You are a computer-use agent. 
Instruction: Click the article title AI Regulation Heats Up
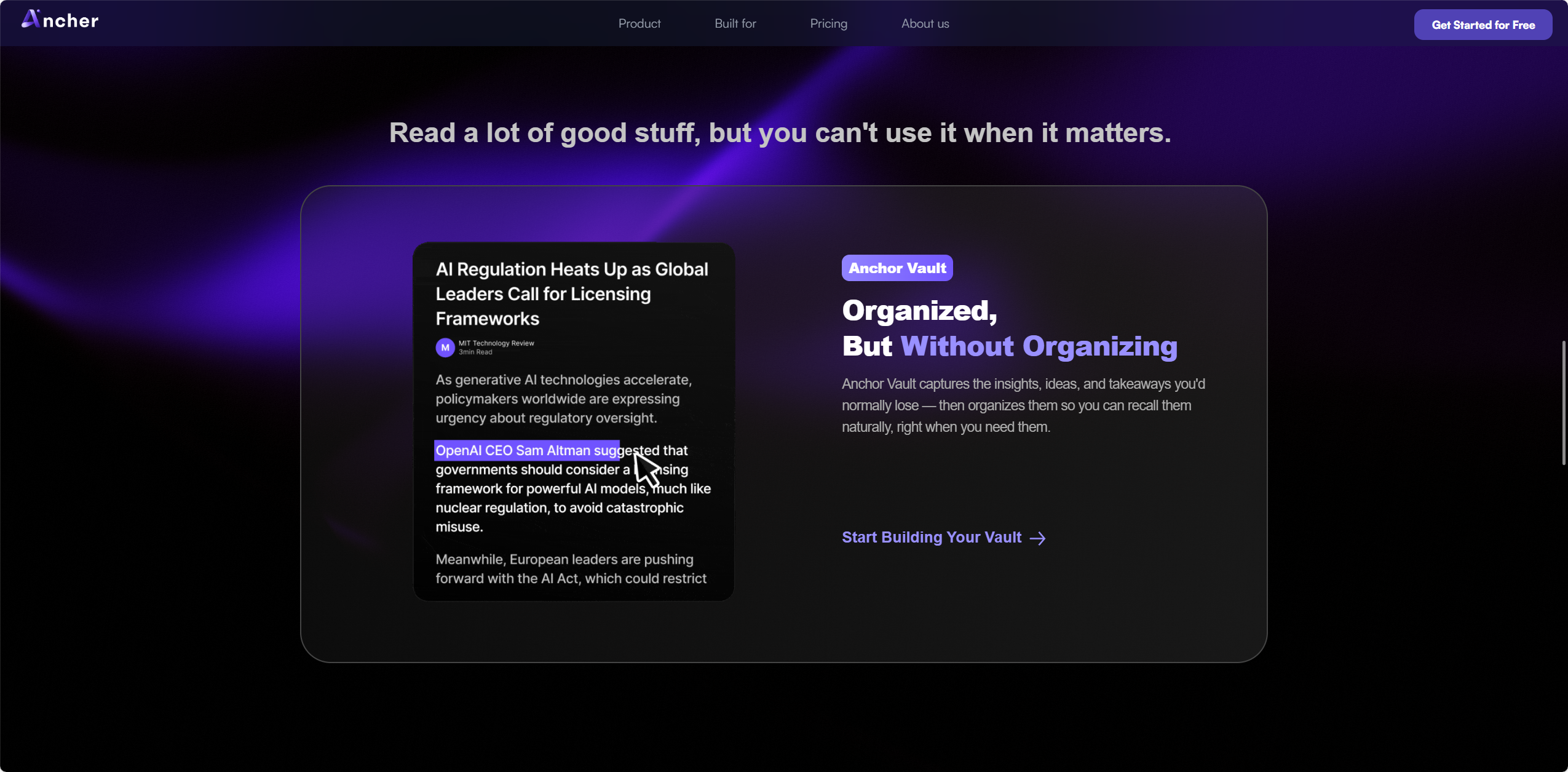(572, 294)
